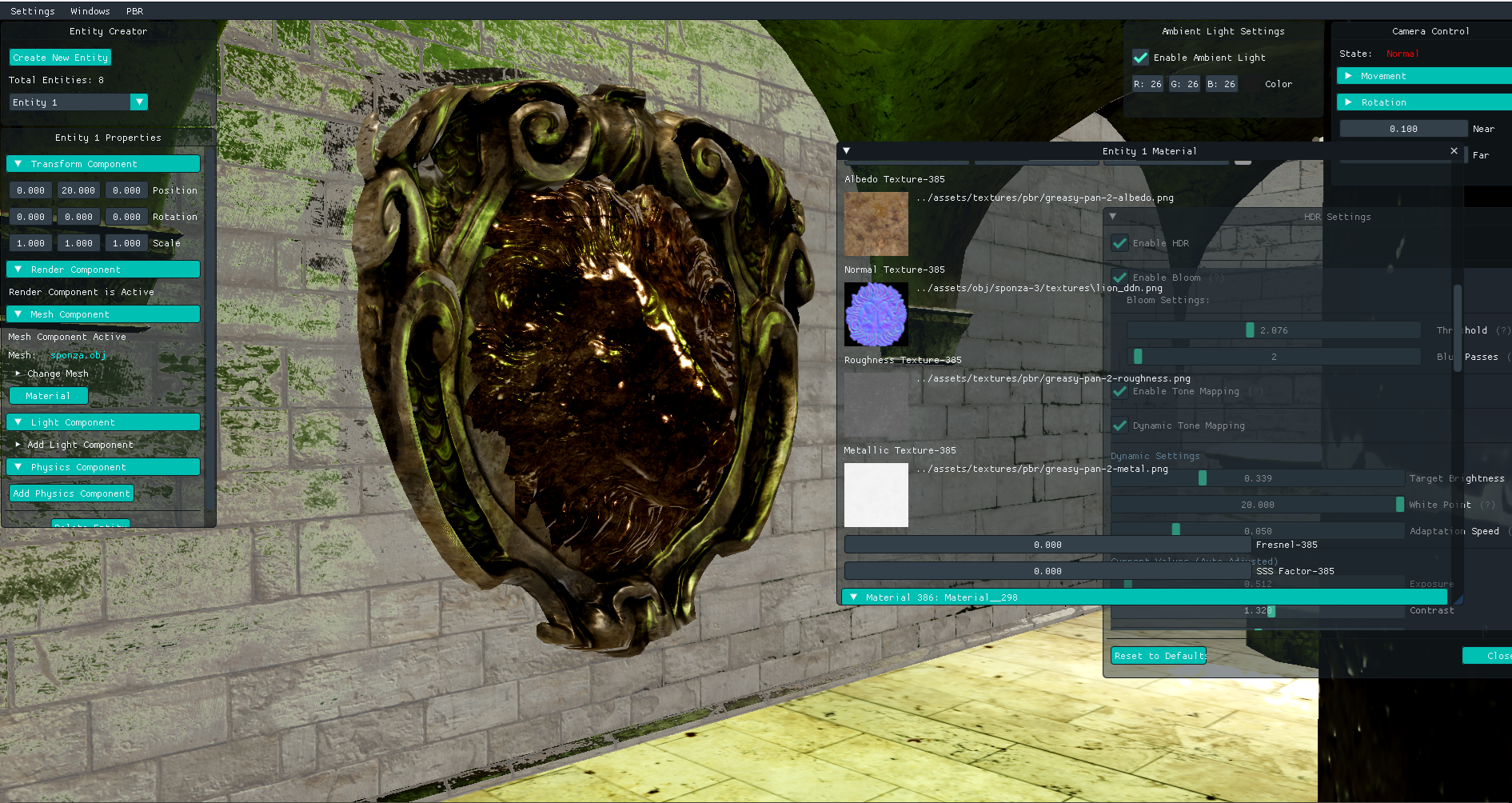Expand the Change Mesh tree node

[53, 374]
